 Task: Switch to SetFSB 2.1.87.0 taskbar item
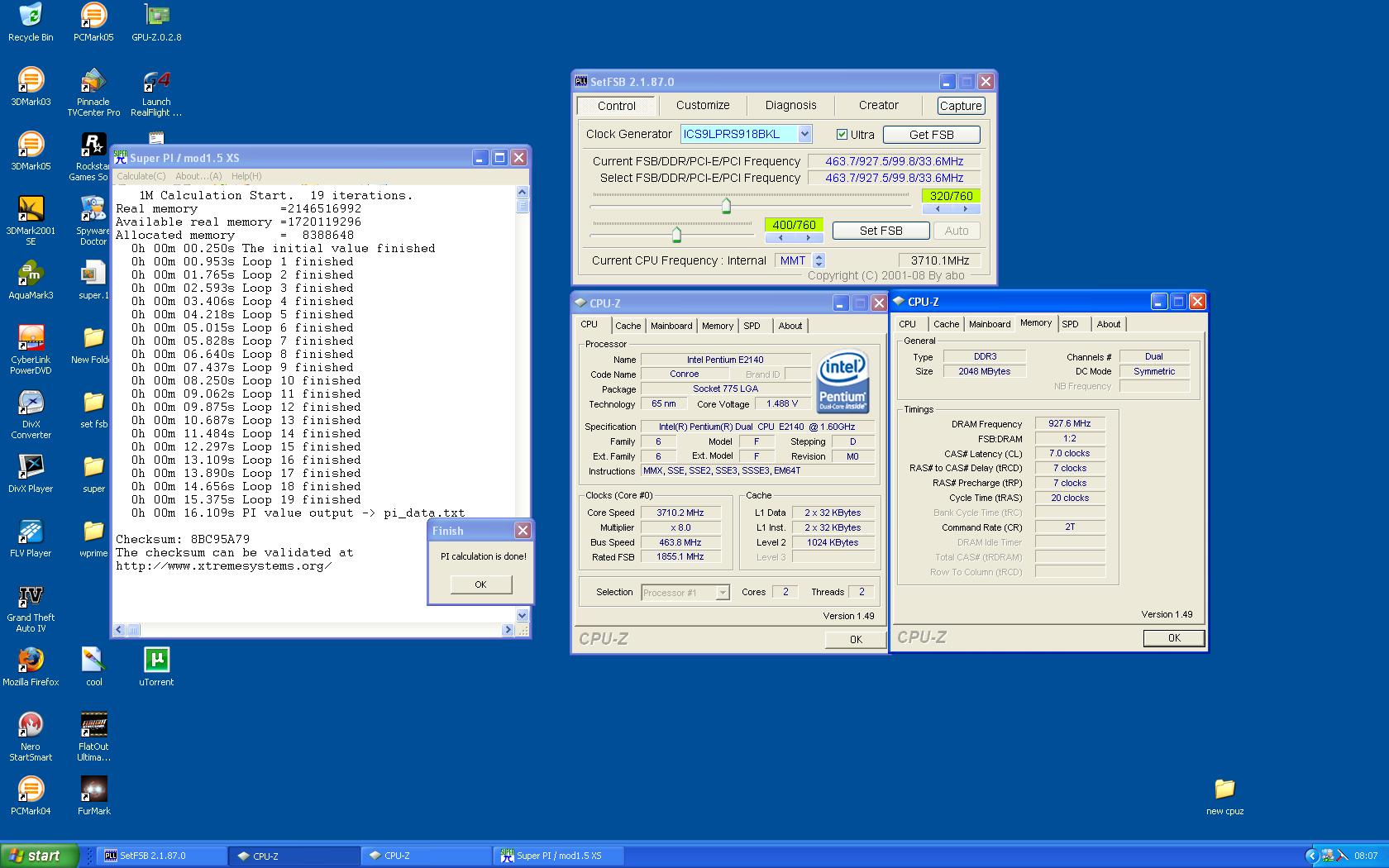pos(163,856)
